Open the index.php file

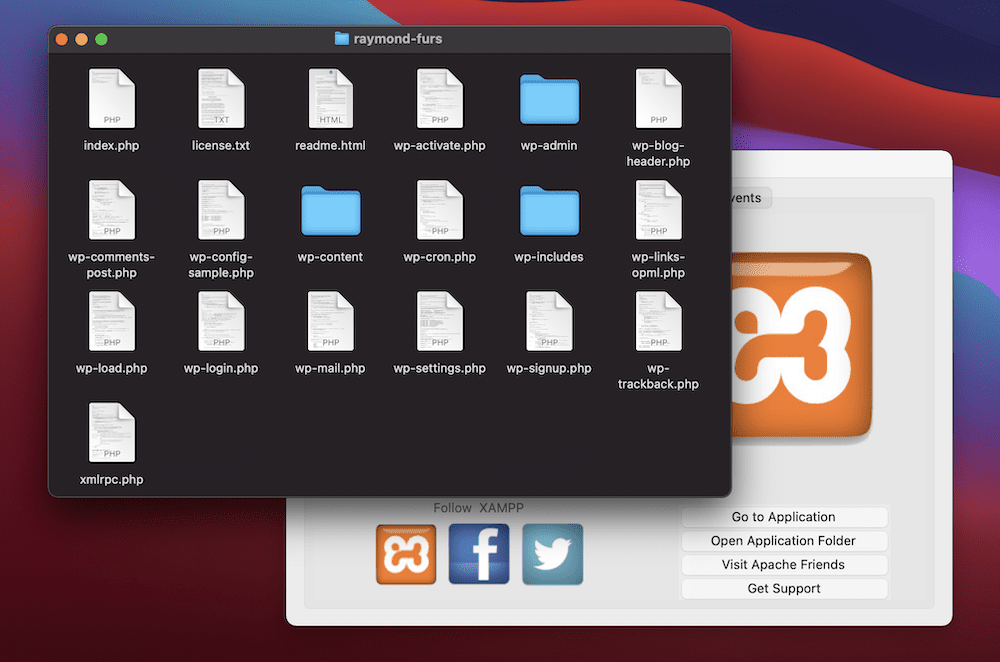[111, 99]
